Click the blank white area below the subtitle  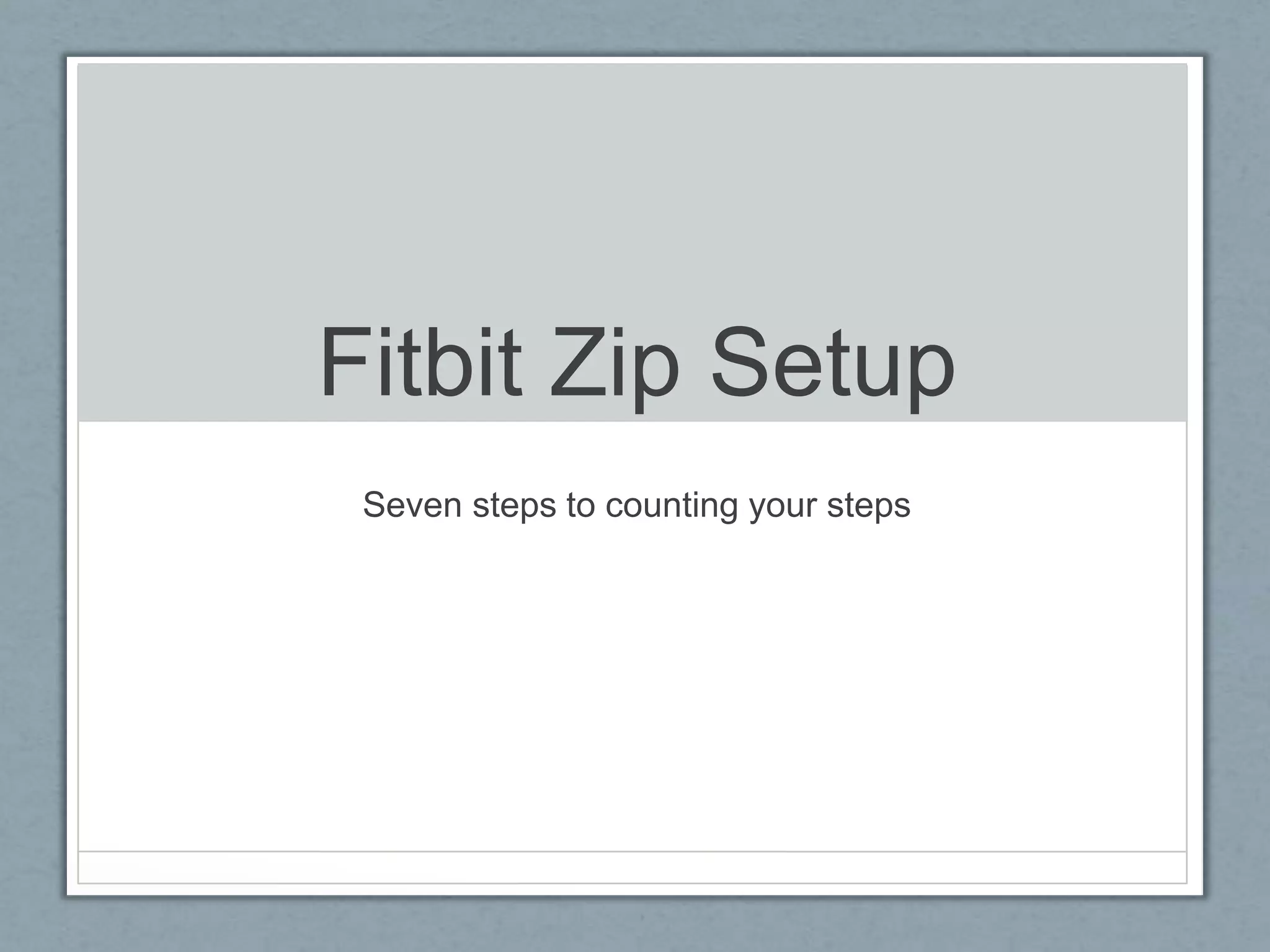tap(633, 682)
